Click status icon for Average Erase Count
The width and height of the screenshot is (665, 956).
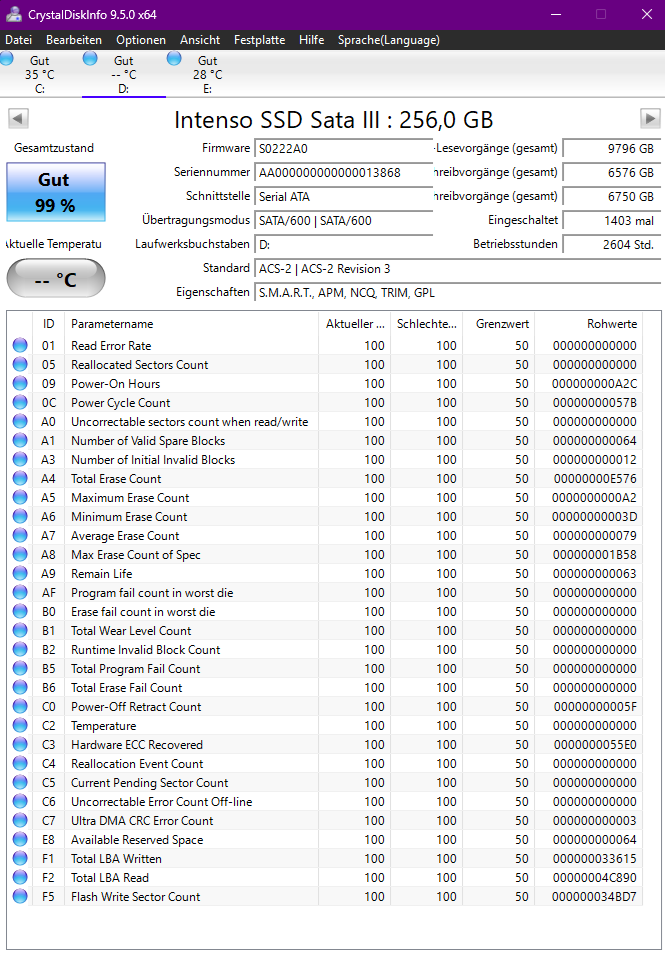point(20,535)
